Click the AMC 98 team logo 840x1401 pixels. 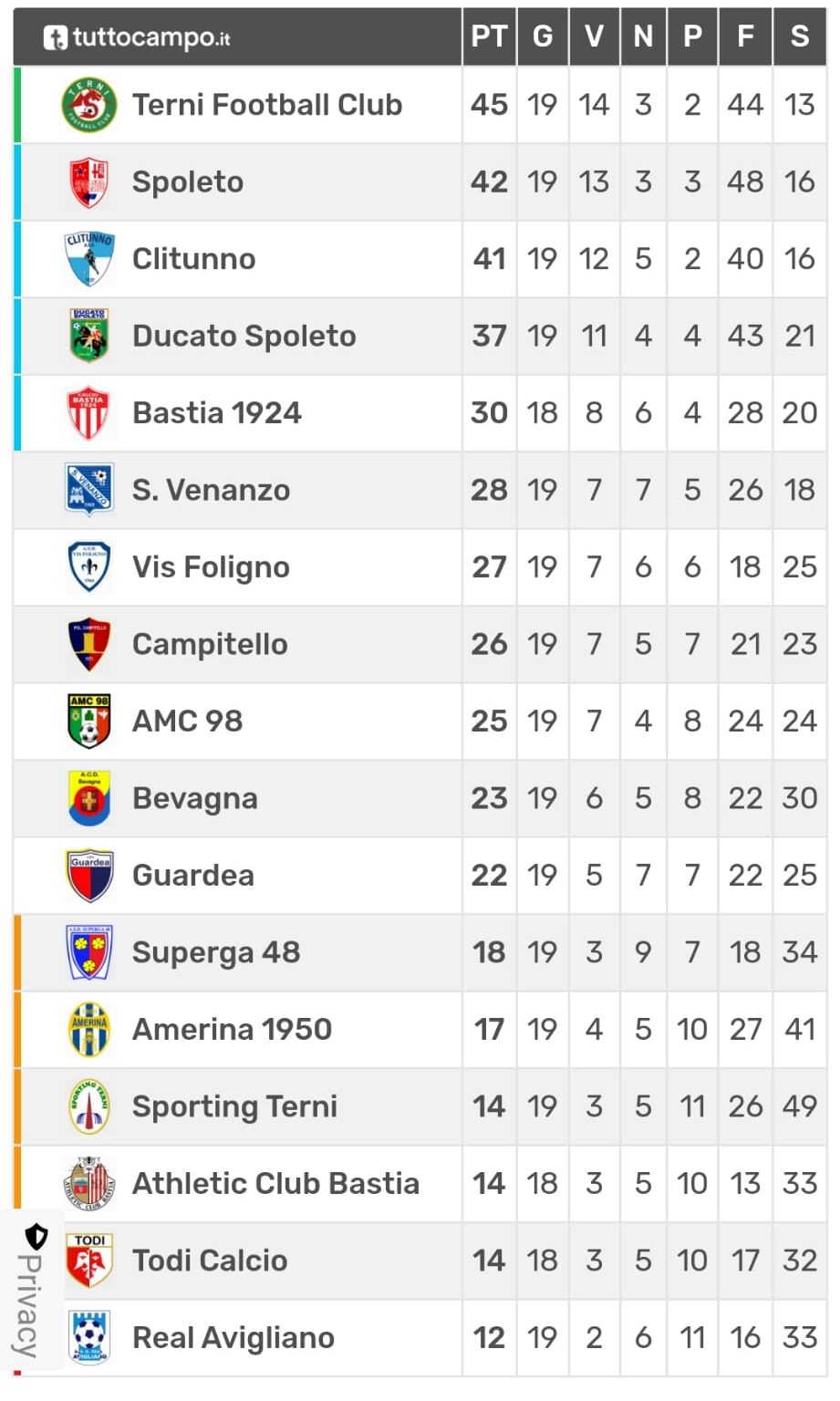[x=88, y=721]
